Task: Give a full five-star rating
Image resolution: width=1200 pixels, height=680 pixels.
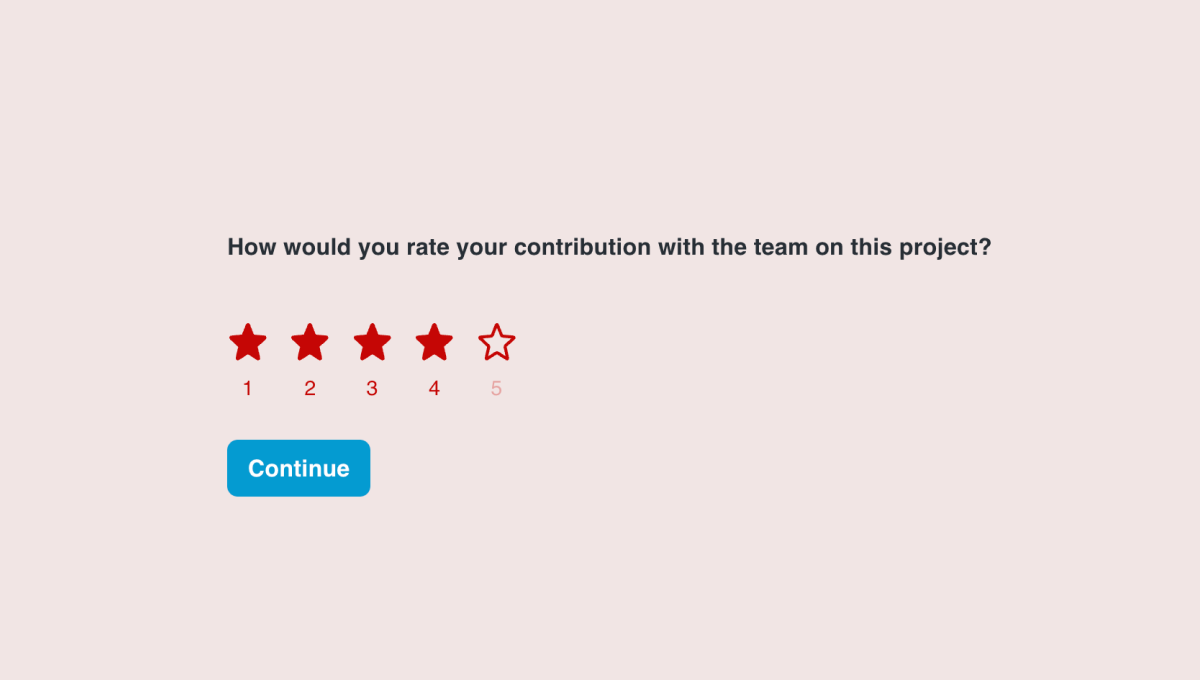Action: tap(497, 342)
